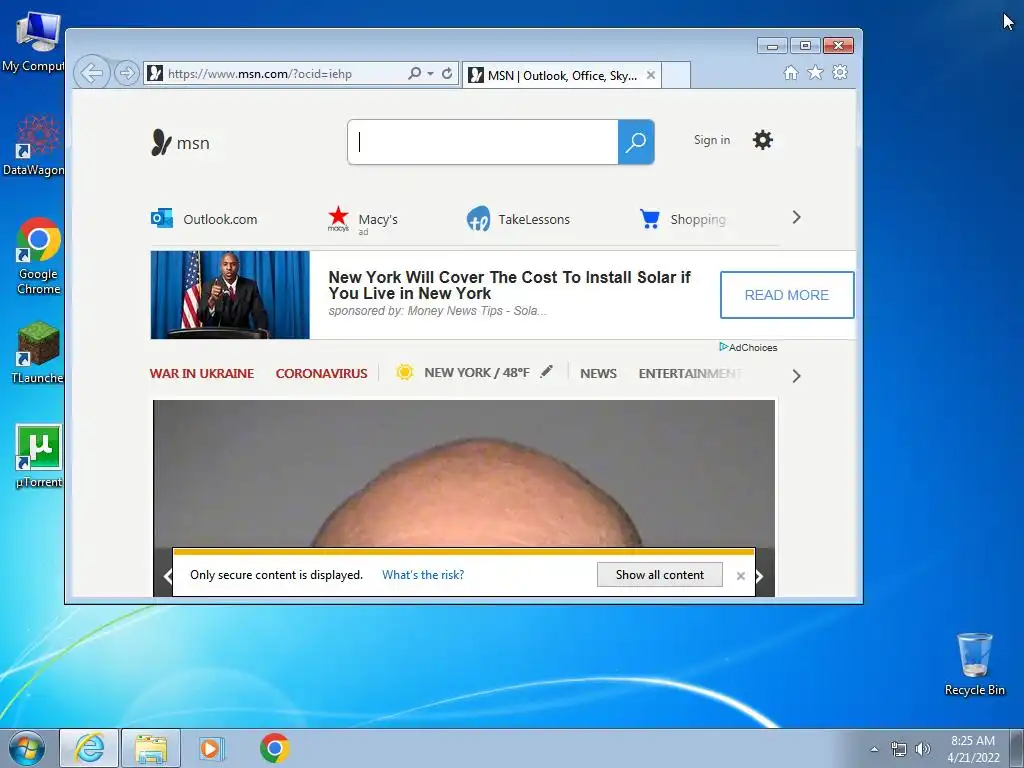
Task: Edit weather location with pencil icon
Action: (546, 372)
